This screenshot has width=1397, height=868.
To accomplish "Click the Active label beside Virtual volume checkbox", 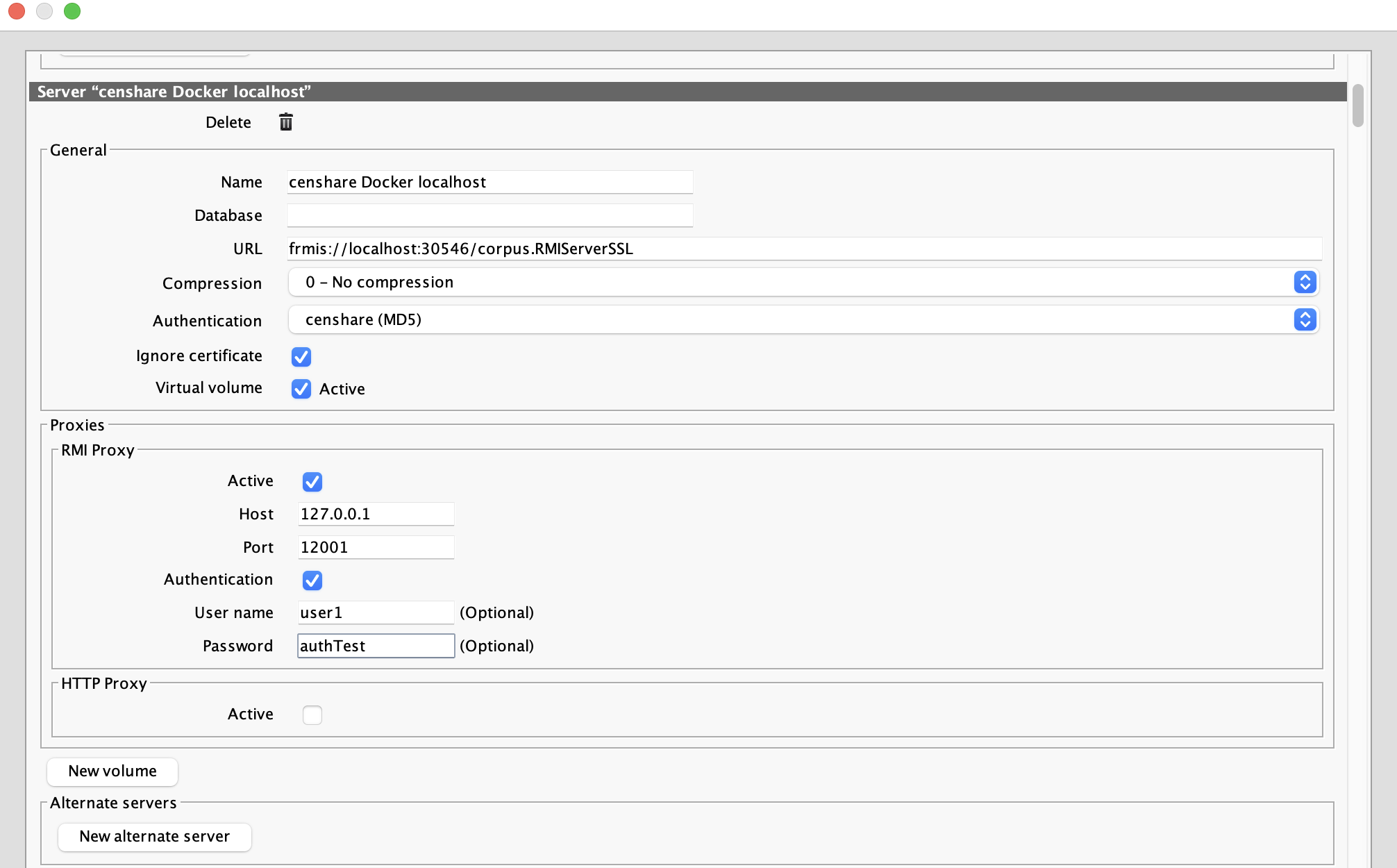I will coord(342,389).
